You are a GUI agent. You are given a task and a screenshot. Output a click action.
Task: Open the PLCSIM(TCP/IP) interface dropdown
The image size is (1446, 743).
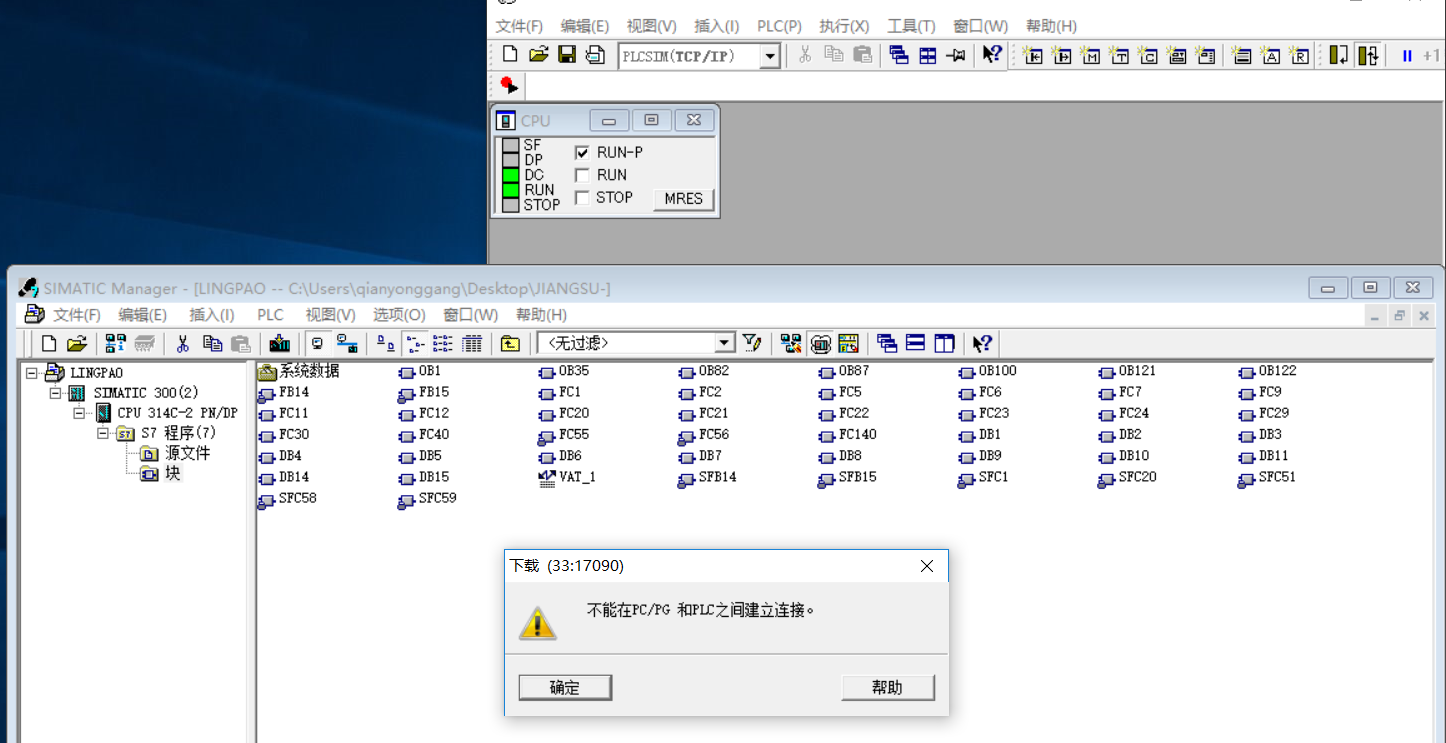769,56
